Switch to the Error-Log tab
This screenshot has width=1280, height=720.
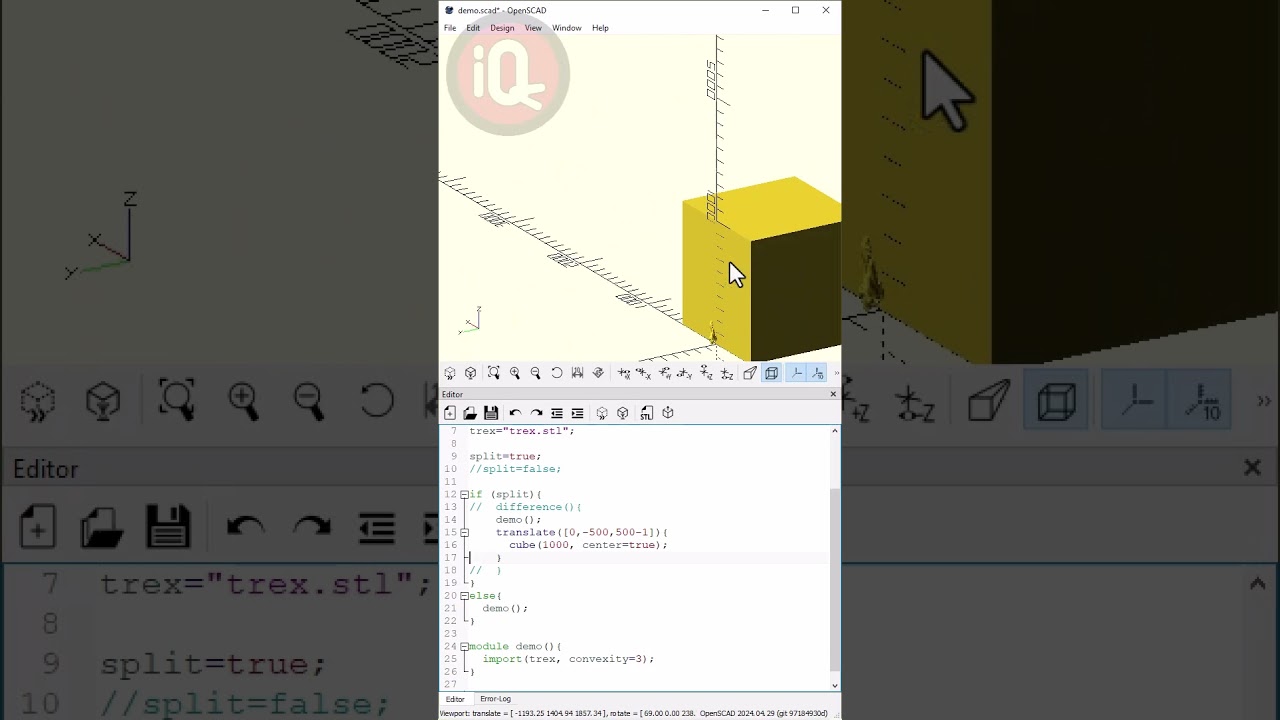[x=495, y=699]
